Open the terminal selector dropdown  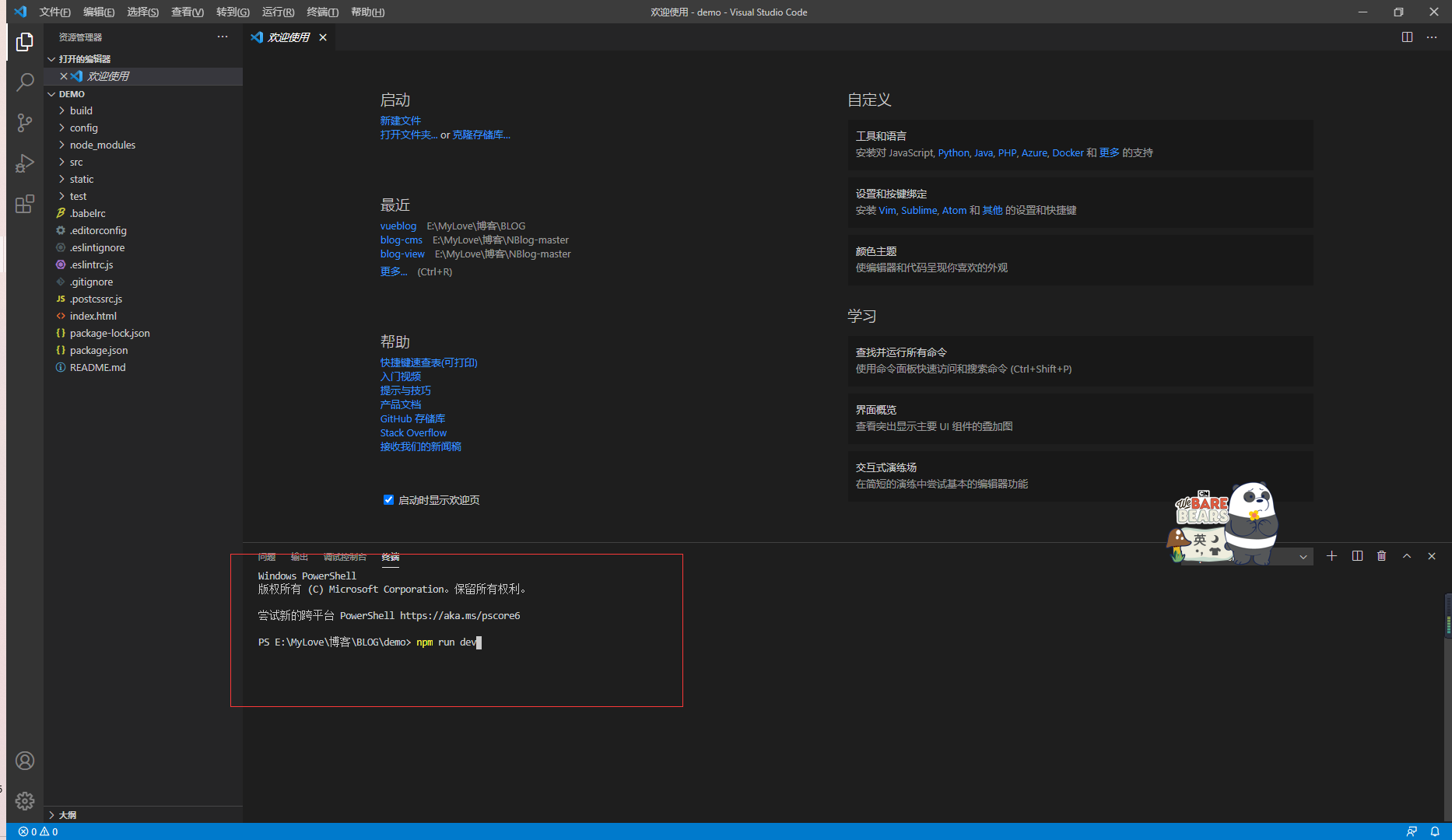1303,557
